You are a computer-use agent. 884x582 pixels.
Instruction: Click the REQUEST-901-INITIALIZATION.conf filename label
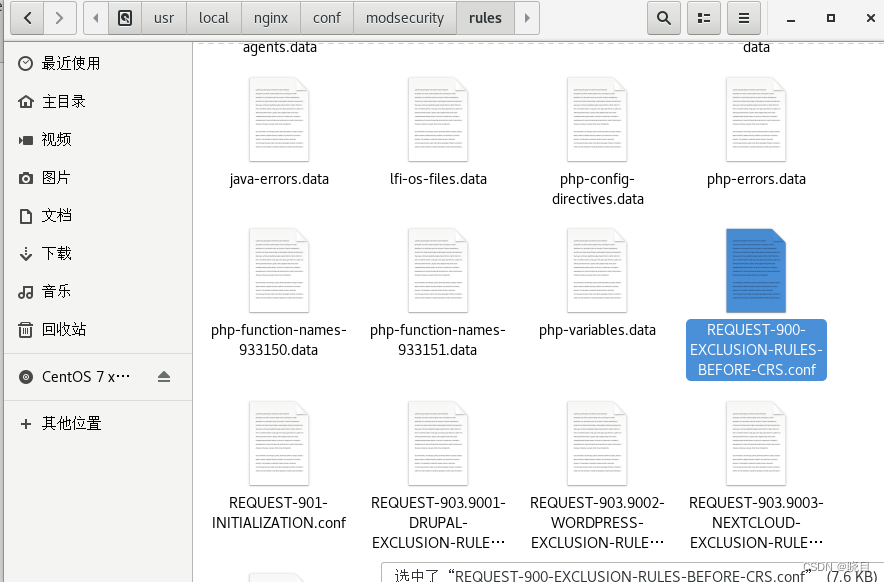279,513
